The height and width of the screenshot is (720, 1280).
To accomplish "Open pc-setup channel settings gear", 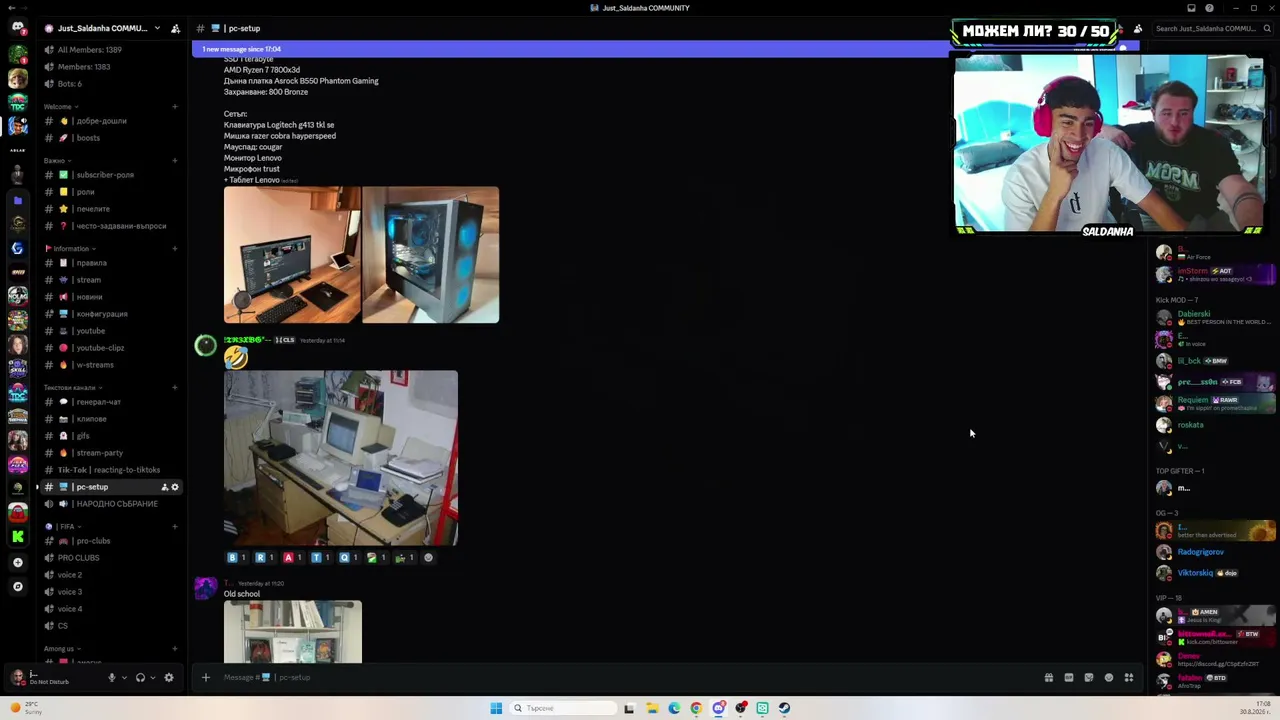I will tap(175, 487).
